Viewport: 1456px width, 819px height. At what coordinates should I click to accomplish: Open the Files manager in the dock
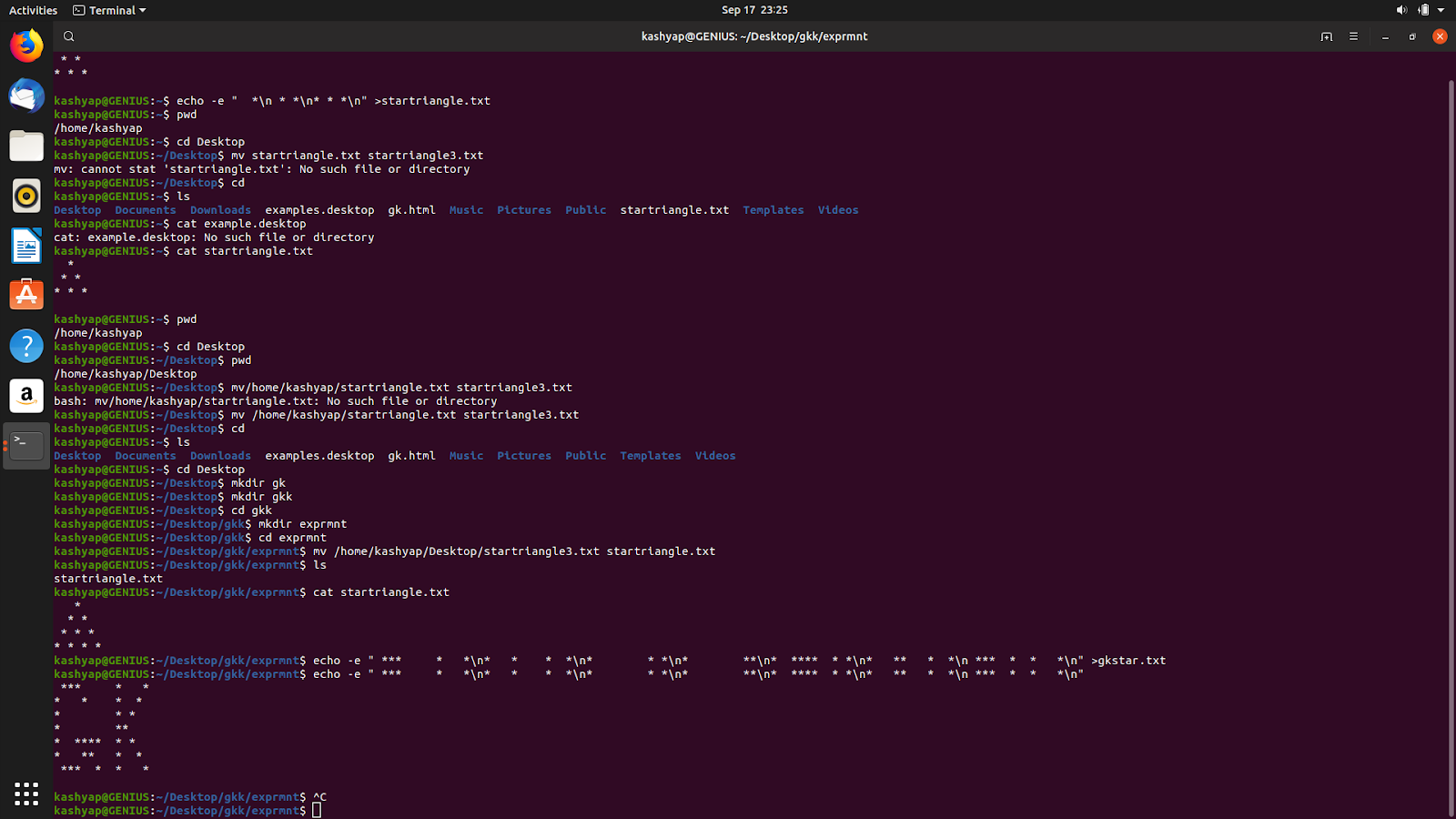point(26,146)
